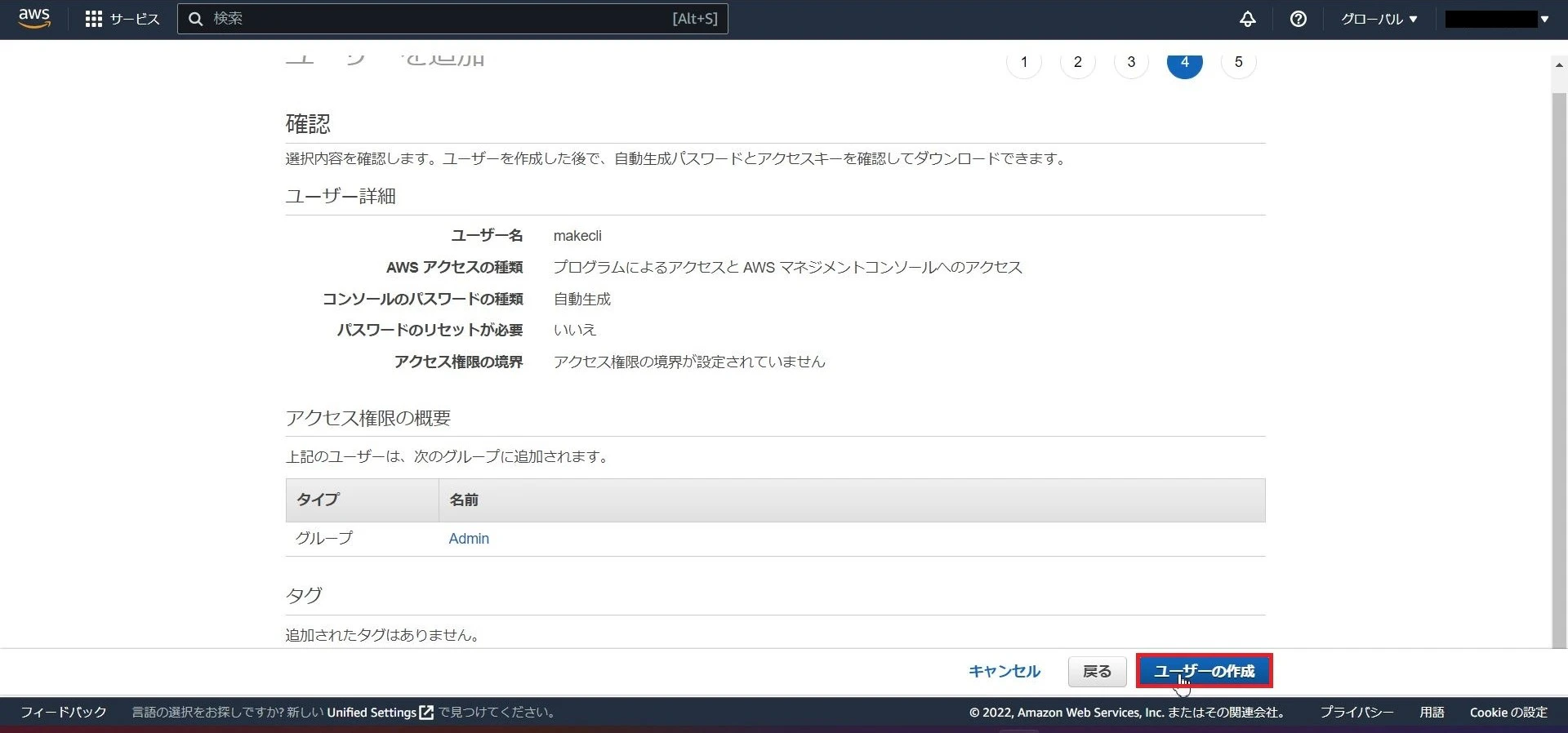1568x733 pixels.
Task: Go to wizard step 3
Action: click(1131, 61)
